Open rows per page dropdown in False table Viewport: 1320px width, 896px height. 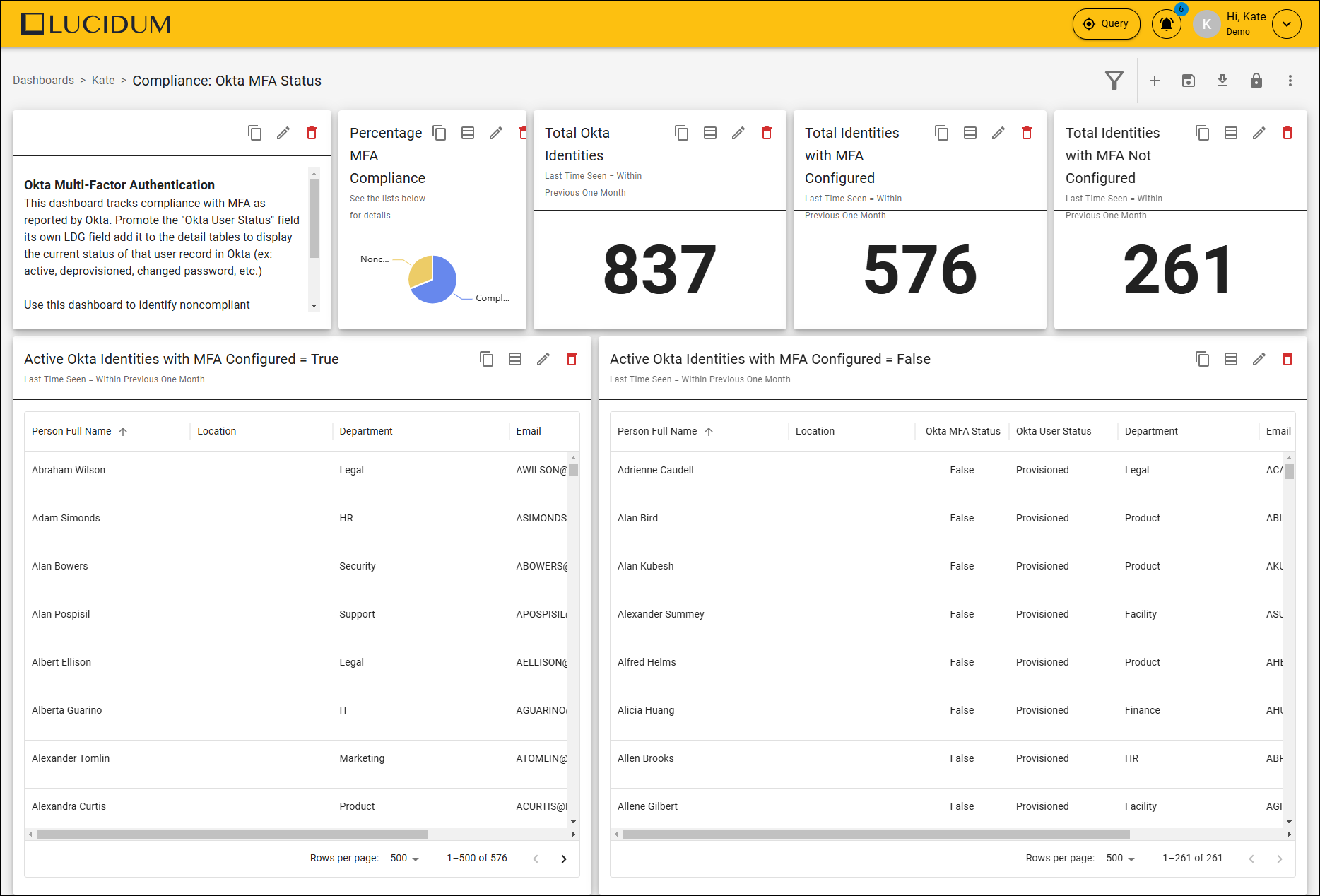(x=1121, y=858)
